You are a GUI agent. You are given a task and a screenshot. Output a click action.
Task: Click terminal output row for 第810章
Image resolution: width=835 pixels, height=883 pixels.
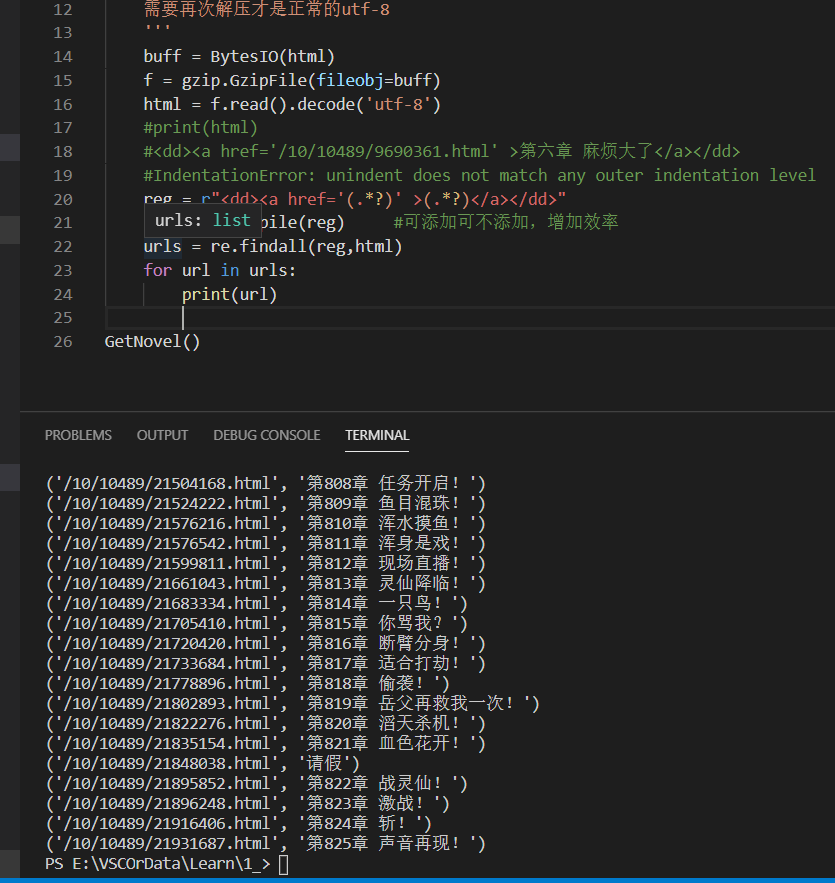click(x=266, y=523)
